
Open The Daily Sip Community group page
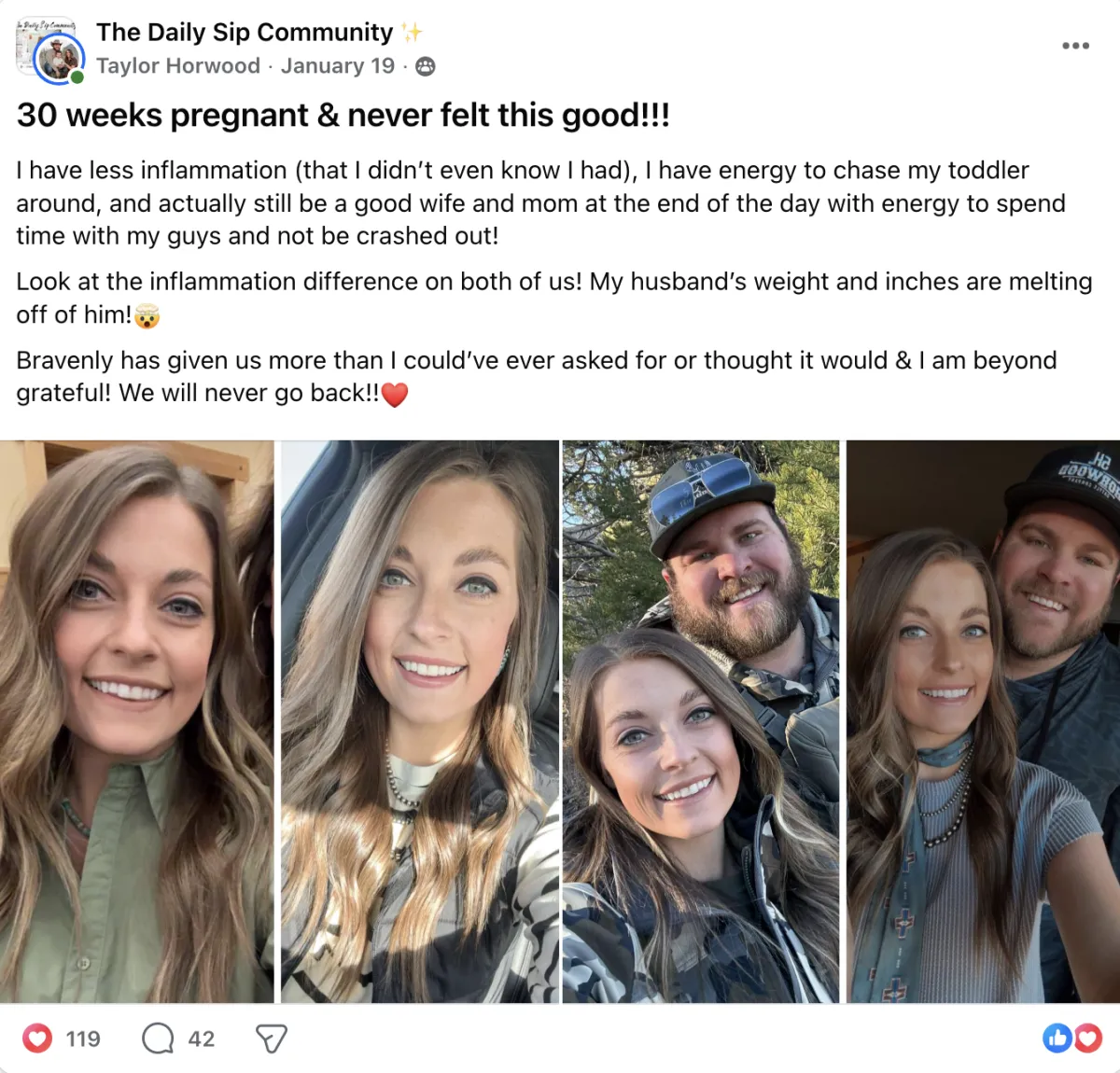coord(245,32)
